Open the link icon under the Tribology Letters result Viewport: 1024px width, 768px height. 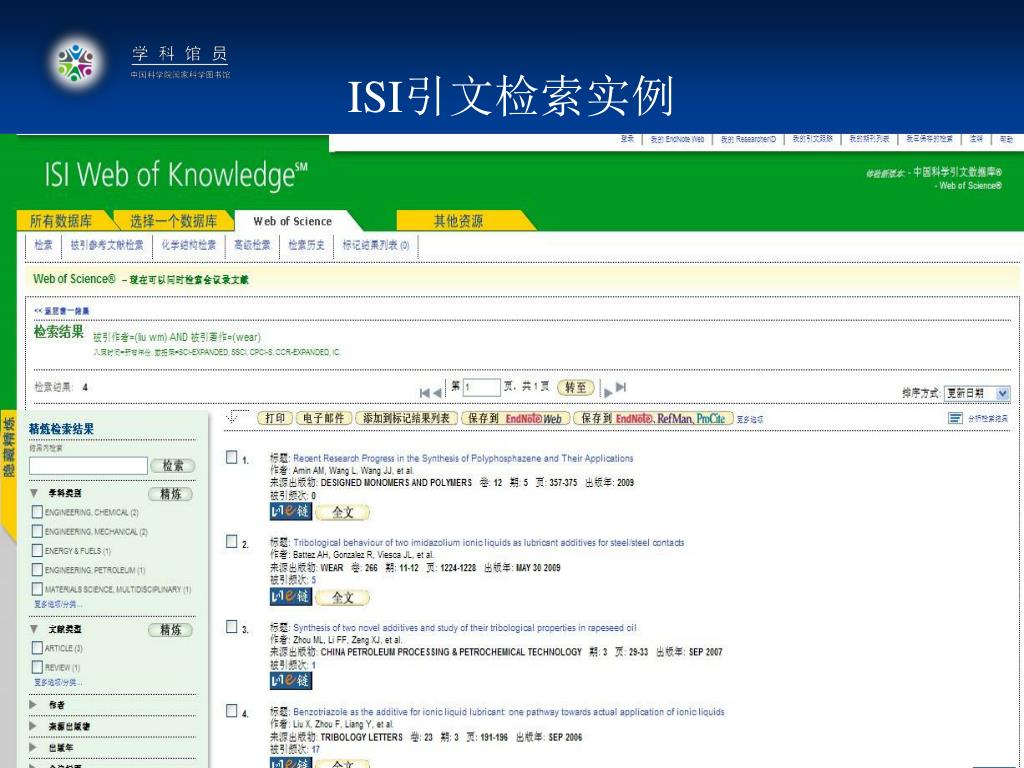(x=291, y=763)
